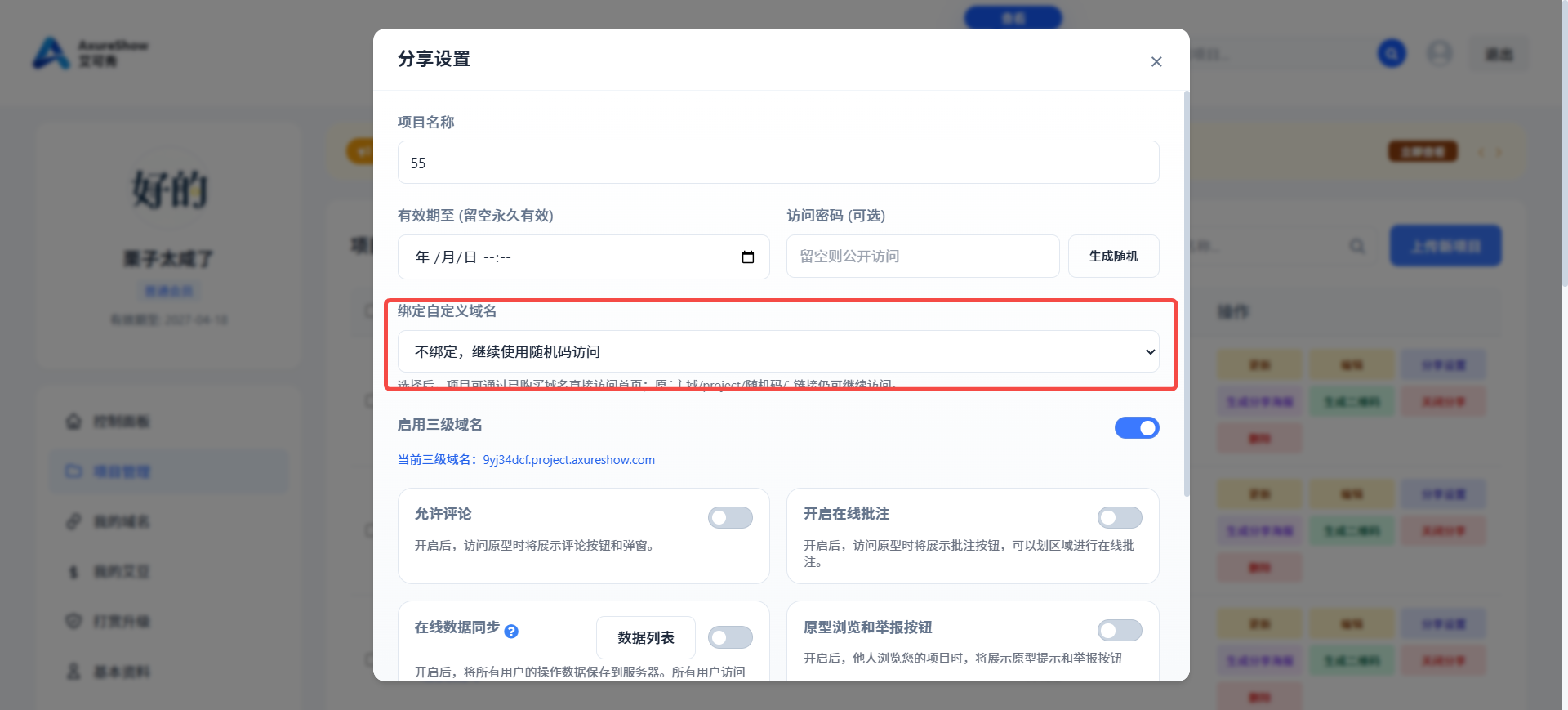1568x710 pixels.
Task: Click the 访问密码 input field
Action: pyautogui.click(x=923, y=257)
